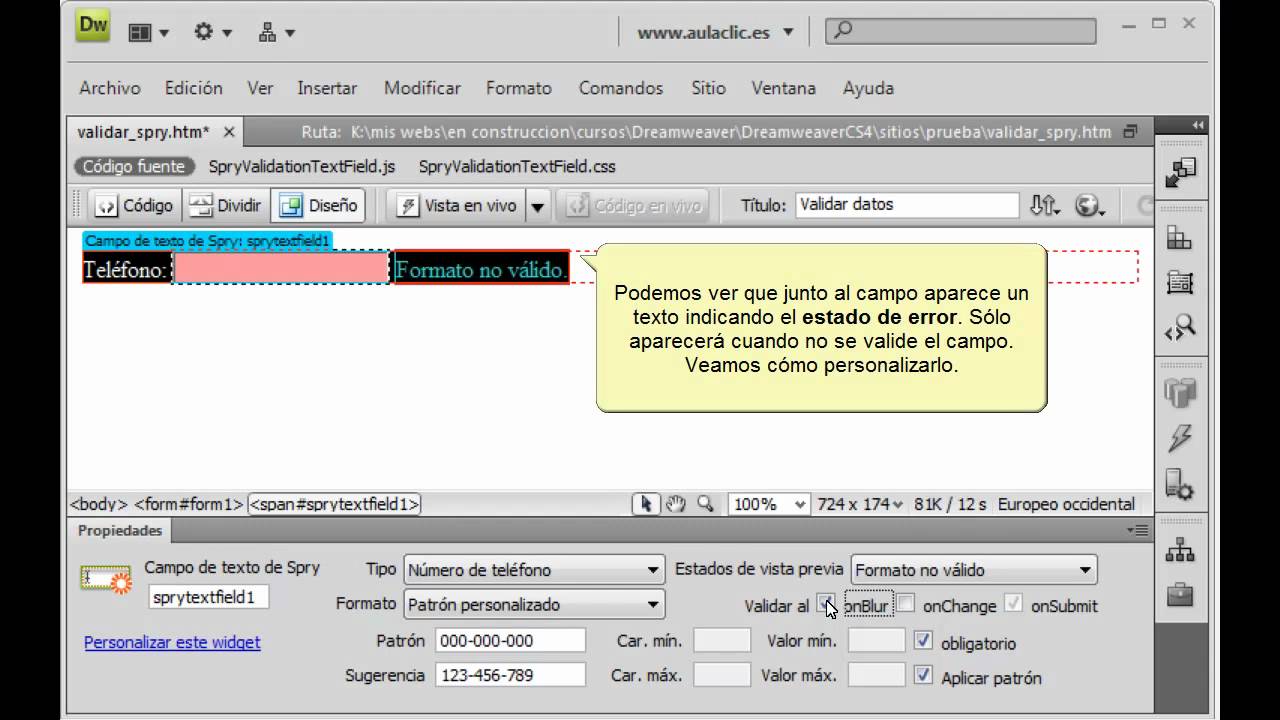Open the Ventana menu
The height and width of the screenshot is (720, 1280).
(x=784, y=88)
